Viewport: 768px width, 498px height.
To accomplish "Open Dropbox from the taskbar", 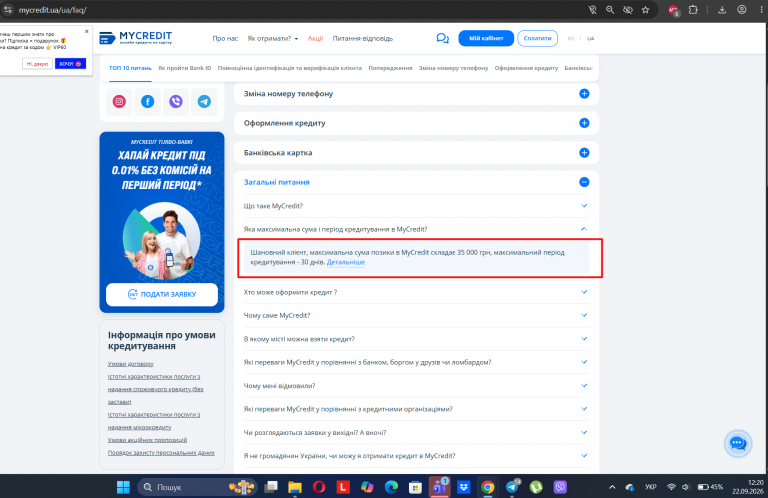I will (x=463, y=487).
